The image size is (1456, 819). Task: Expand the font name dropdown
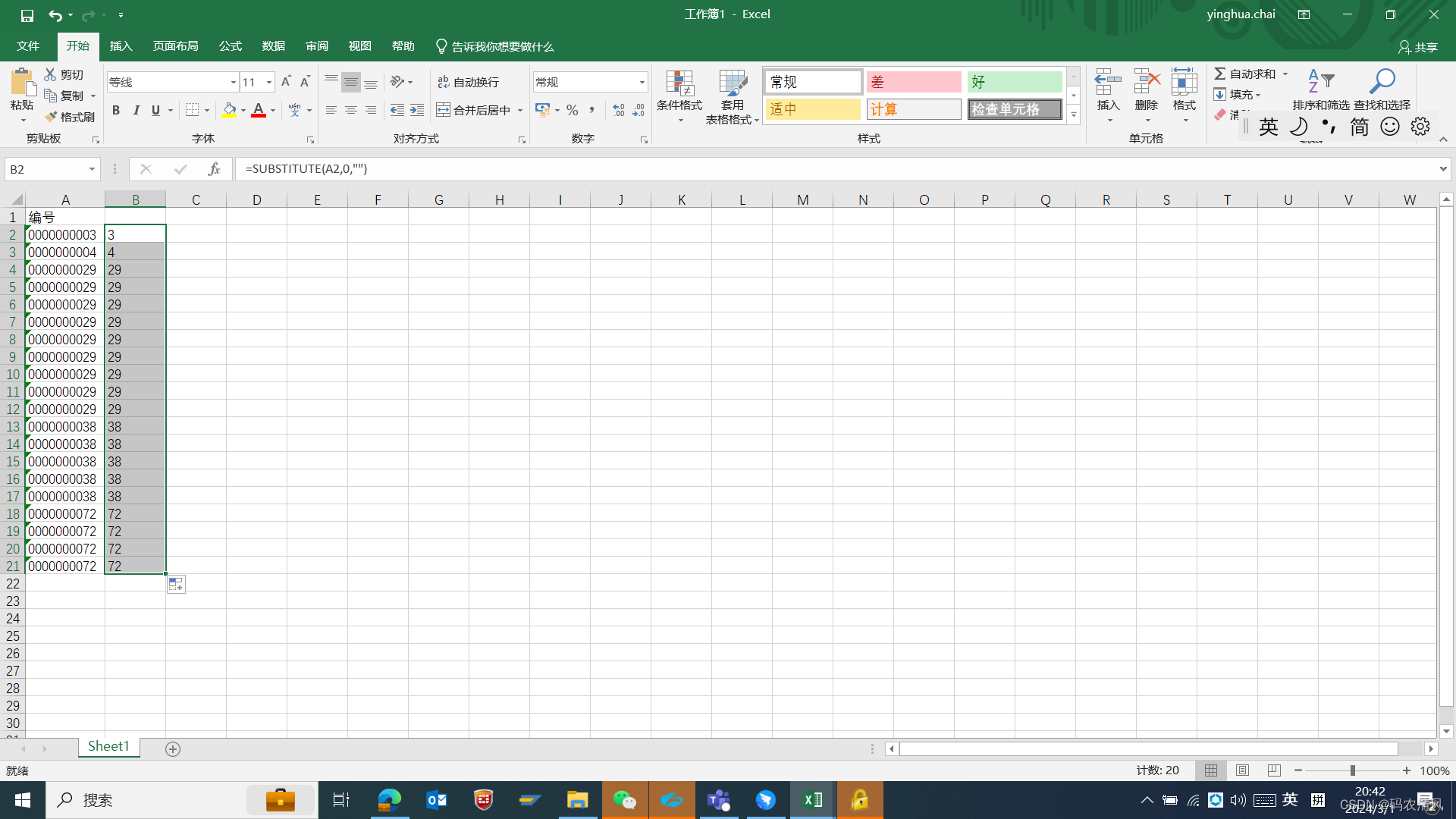[233, 82]
